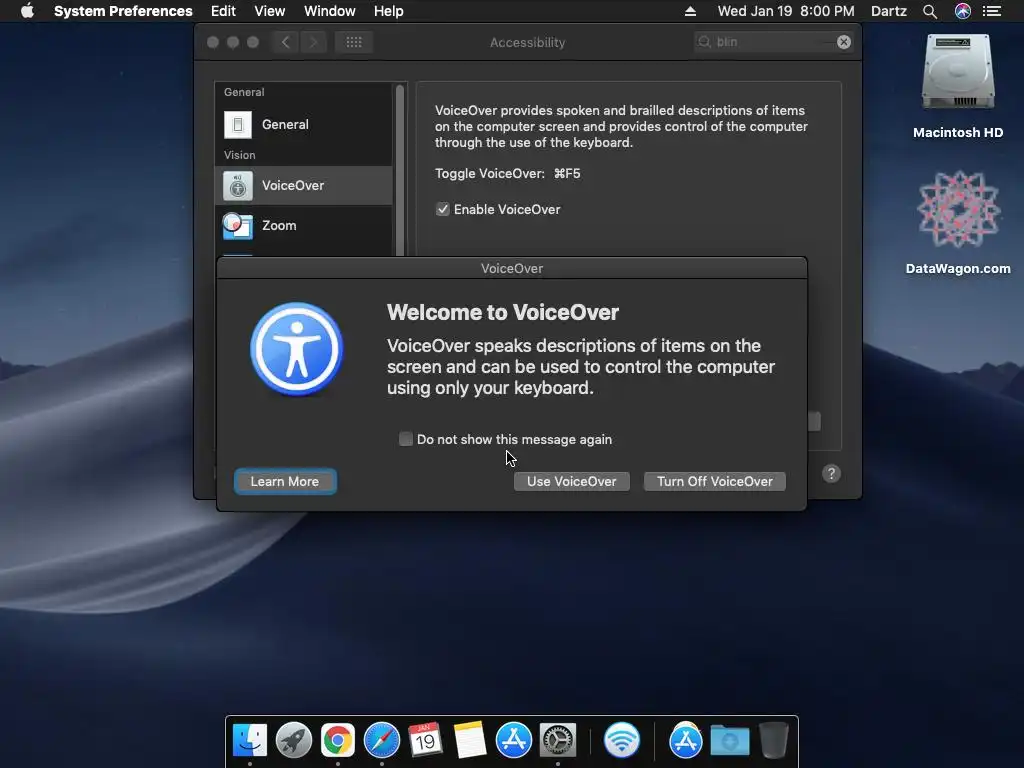
Task: Open Spotlight search magnifier icon
Action: (930, 11)
